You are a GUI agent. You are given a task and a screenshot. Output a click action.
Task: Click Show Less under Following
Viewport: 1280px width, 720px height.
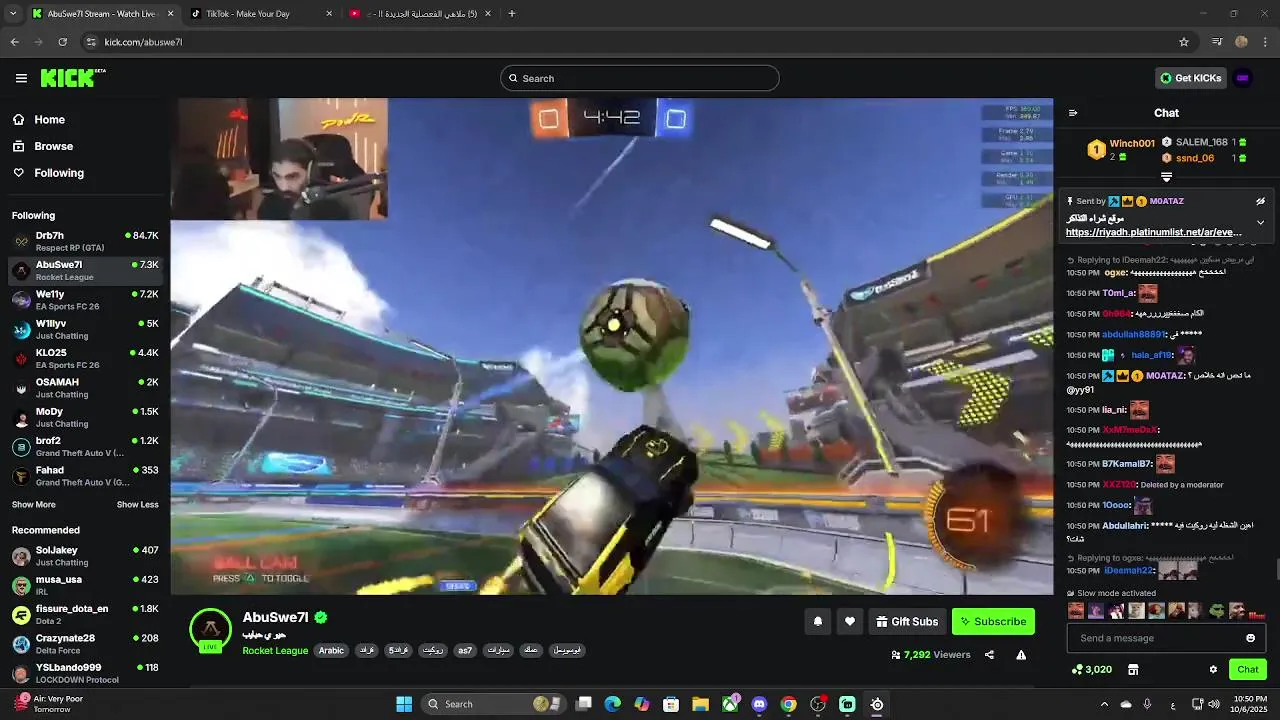pyautogui.click(x=138, y=505)
